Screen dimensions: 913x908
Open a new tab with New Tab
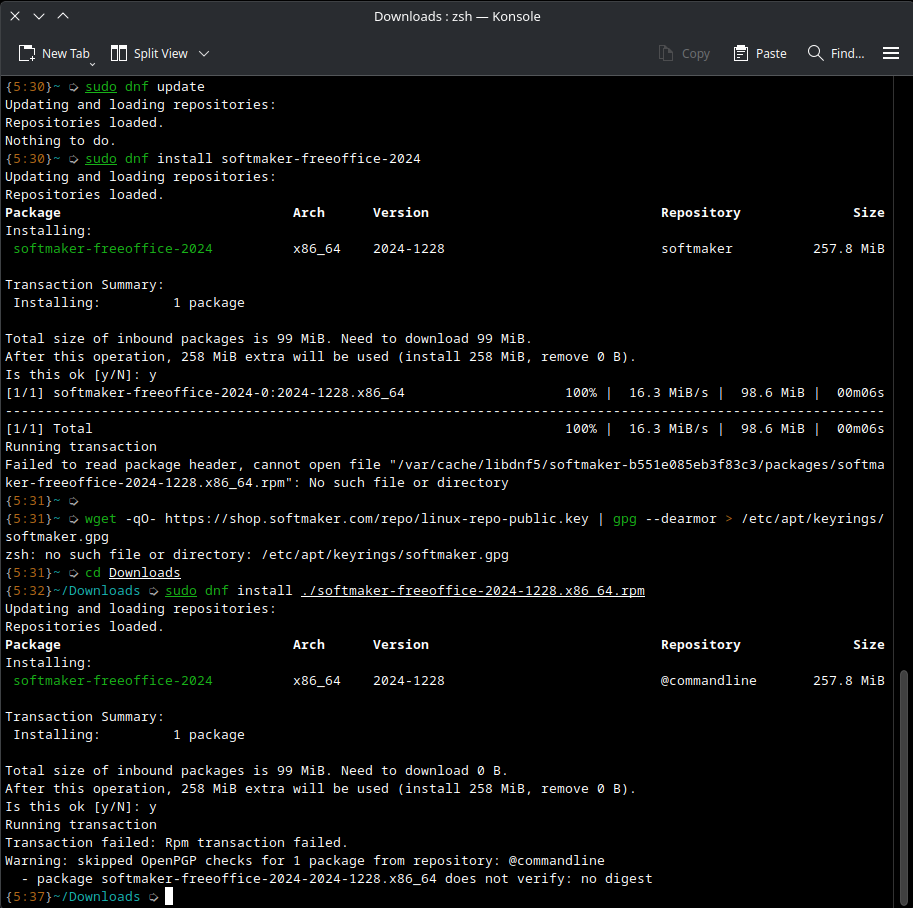coord(55,53)
